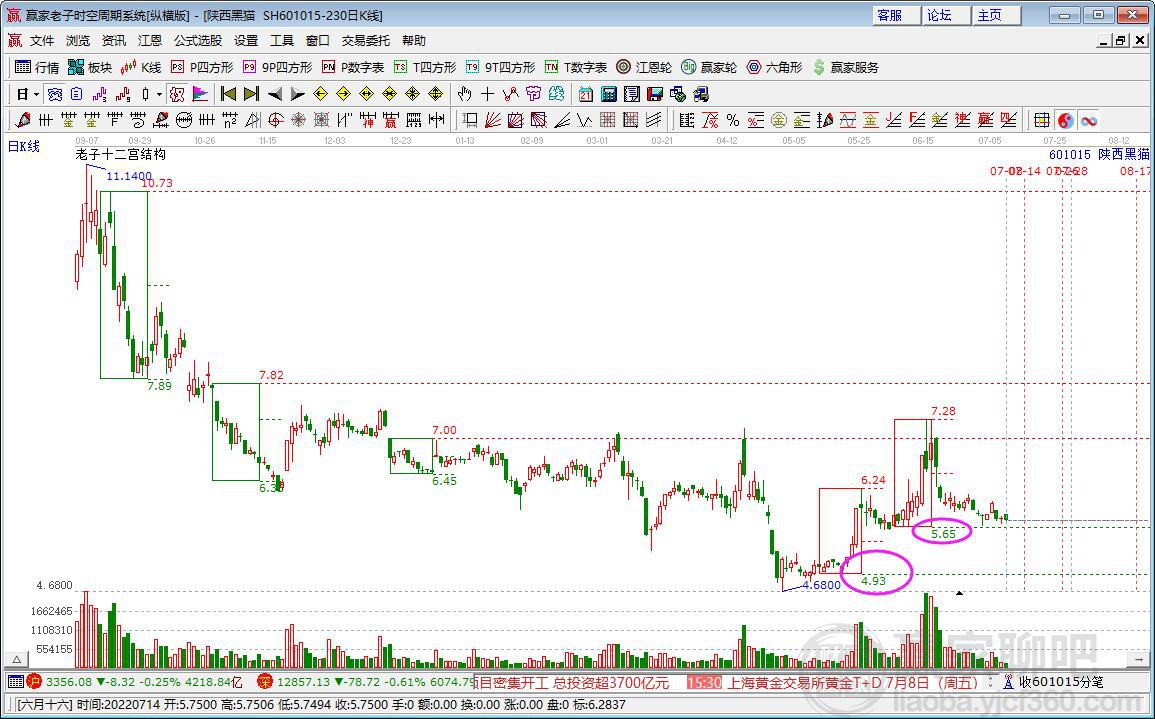Jump to first bar with skip-to-start icon
This screenshot has height=719, width=1155.
[x=228, y=94]
